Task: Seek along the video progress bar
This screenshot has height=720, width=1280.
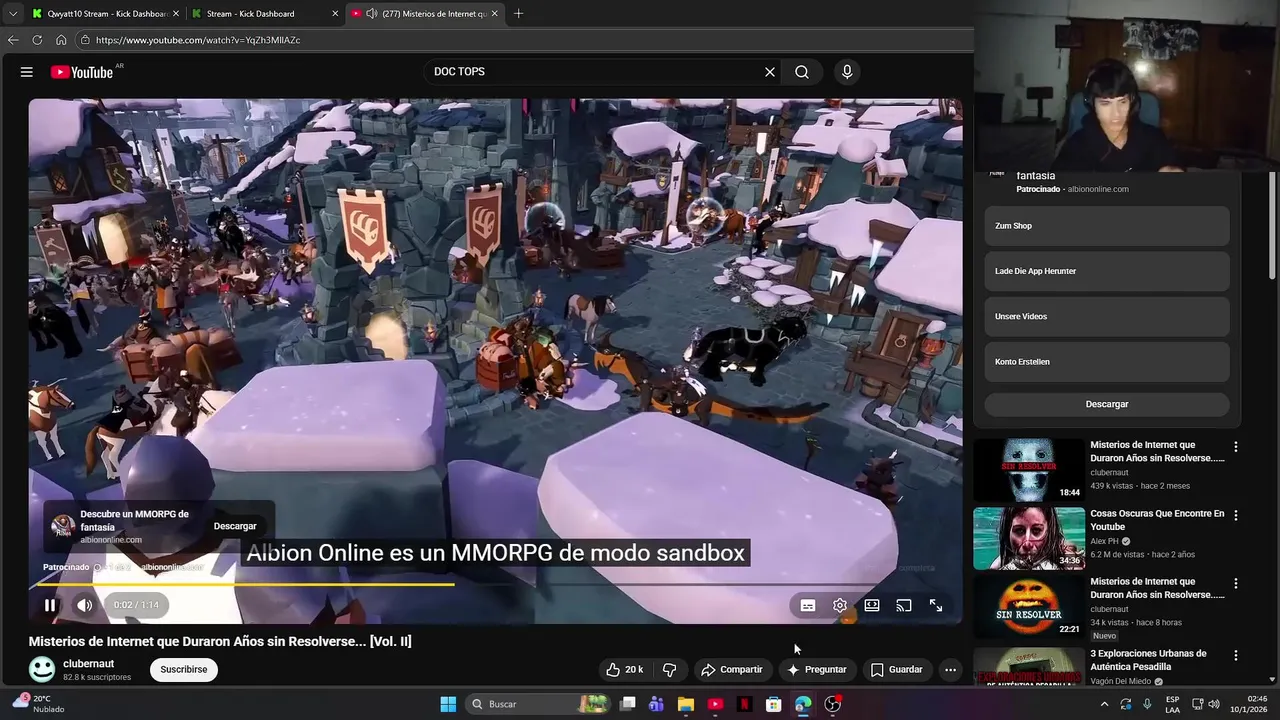Action: [495, 584]
